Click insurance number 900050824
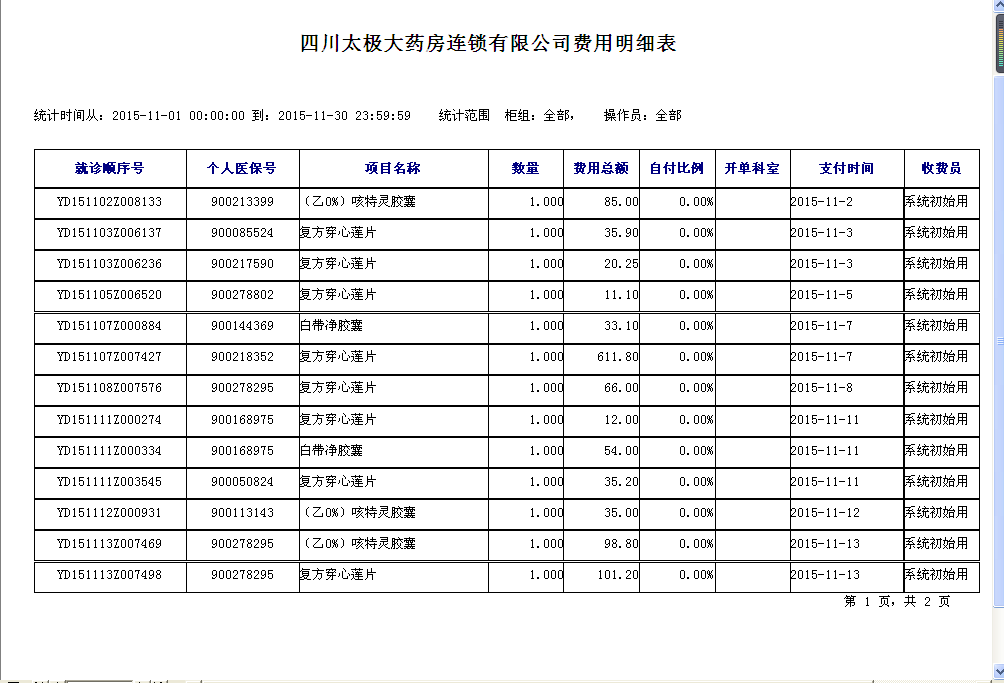This screenshot has height=683, width=1004. click(242, 482)
